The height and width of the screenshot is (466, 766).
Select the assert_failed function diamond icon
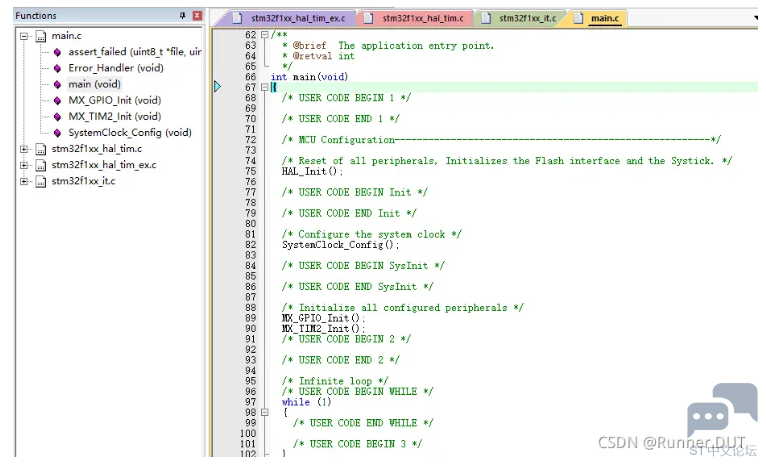(58, 52)
